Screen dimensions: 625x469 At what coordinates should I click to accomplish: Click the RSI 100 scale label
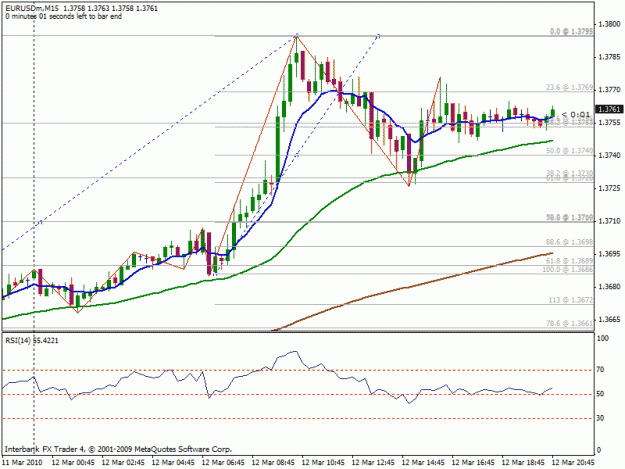[x=603, y=338]
